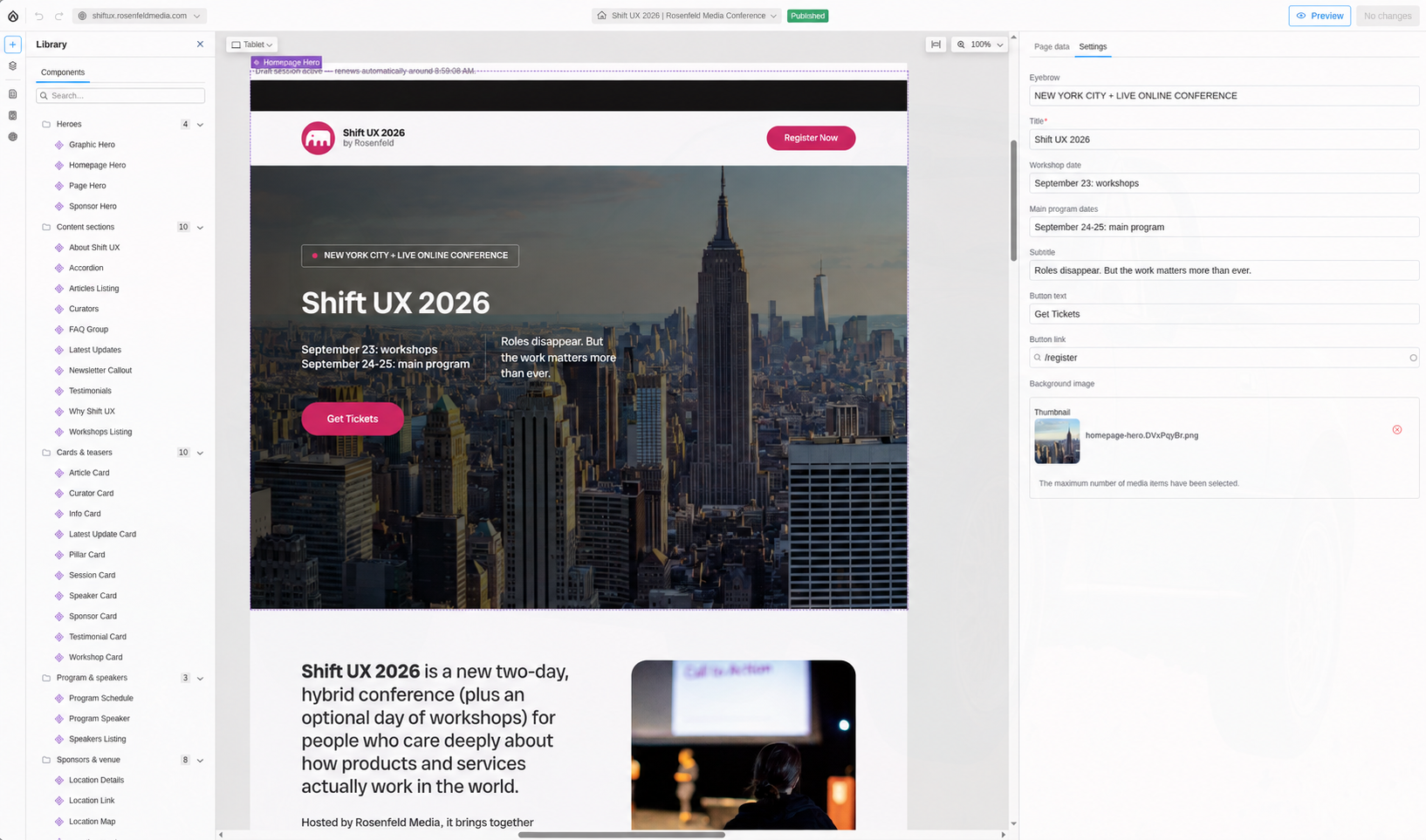
Task: Open the layers icon in left rail
Action: [x=13, y=65]
